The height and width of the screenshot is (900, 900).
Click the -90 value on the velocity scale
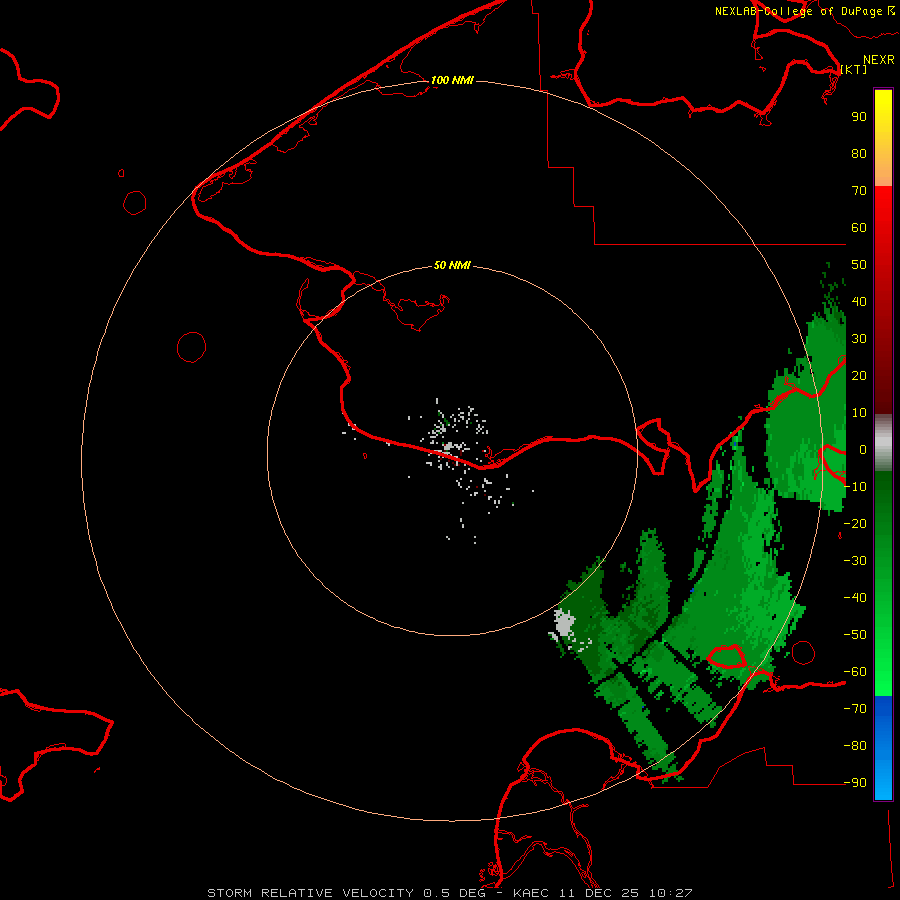(855, 782)
